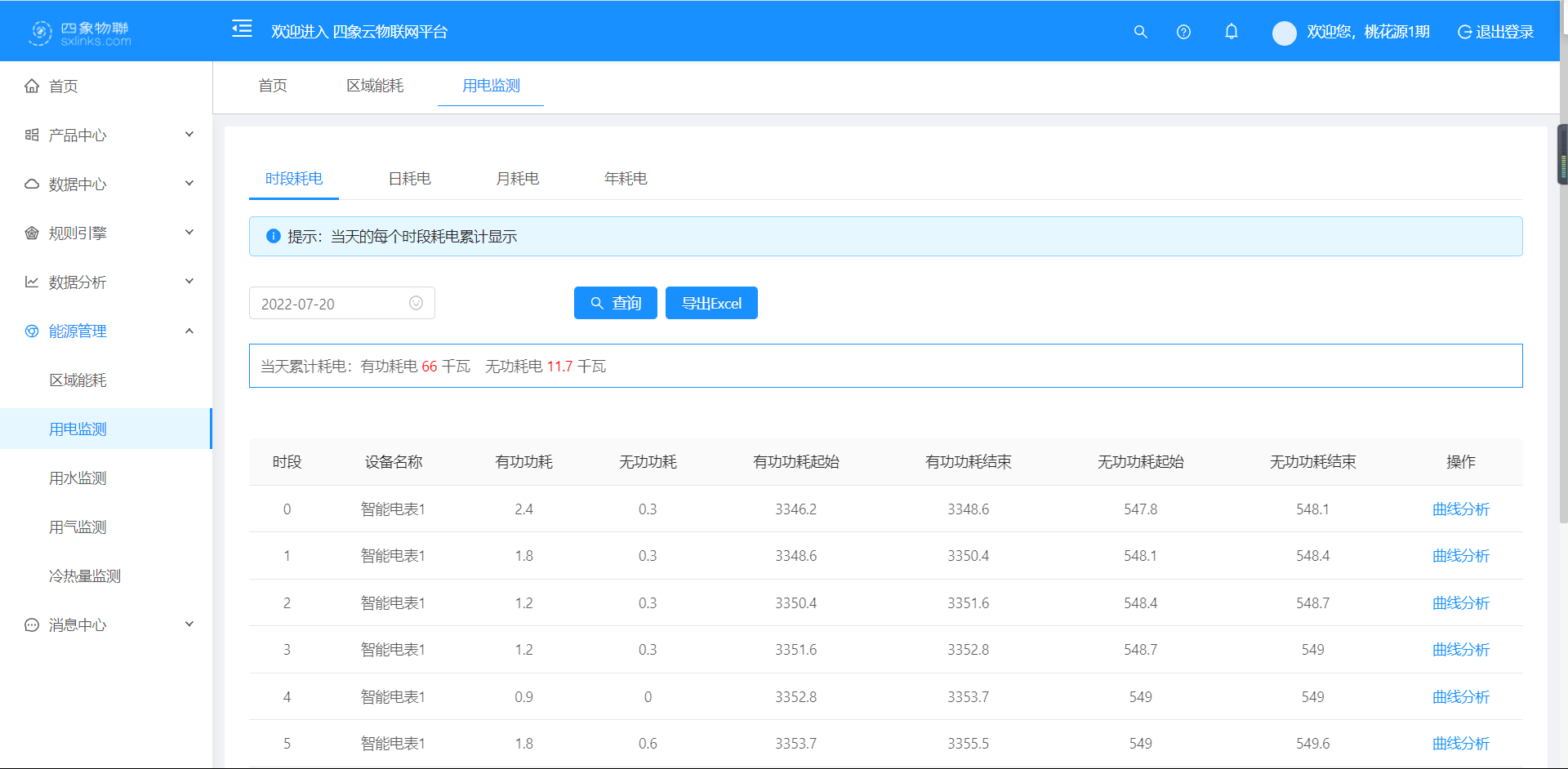
Task: Click the search magnifier icon in header
Action: [x=1140, y=32]
